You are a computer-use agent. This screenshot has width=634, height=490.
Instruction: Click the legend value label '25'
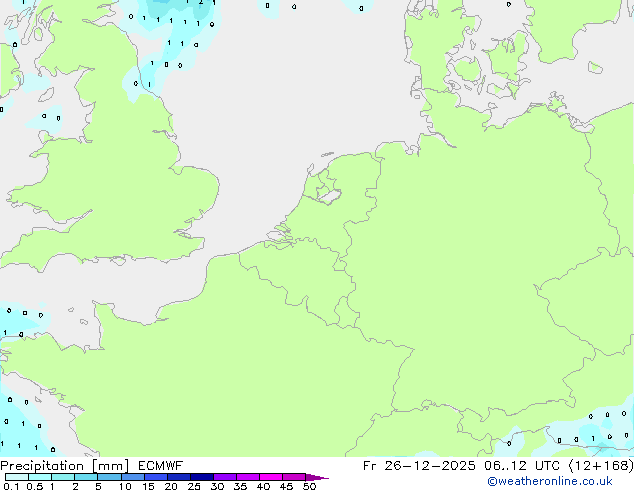coord(194,486)
